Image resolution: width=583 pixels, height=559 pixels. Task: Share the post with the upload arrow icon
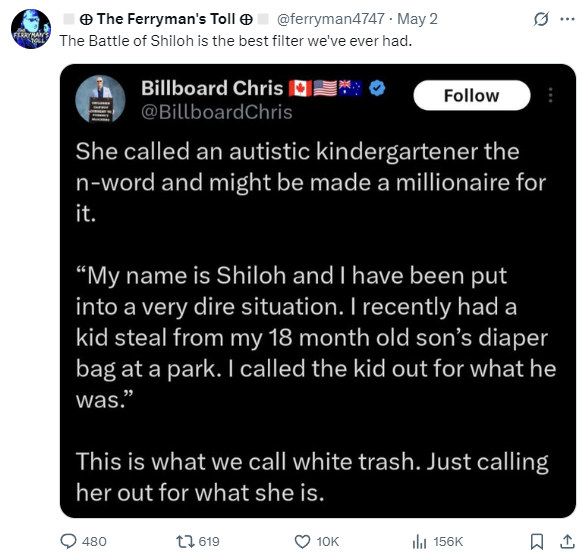pyautogui.click(x=567, y=542)
